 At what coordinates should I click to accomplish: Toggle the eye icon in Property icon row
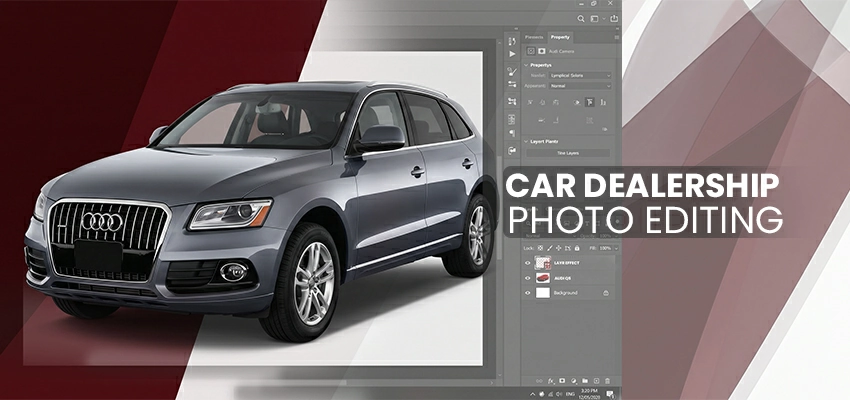577,102
